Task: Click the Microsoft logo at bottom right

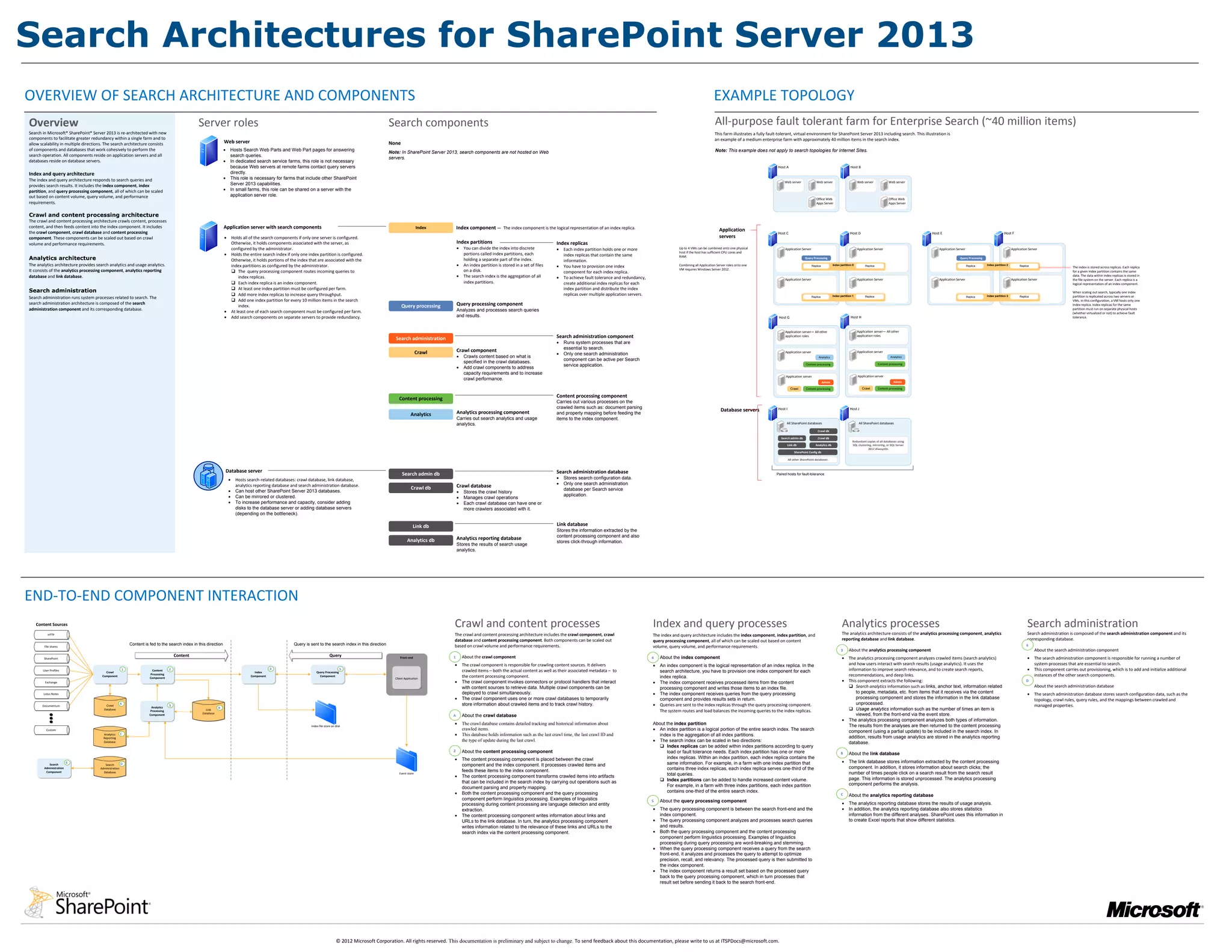Action: pyautogui.click(x=1153, y=909)
